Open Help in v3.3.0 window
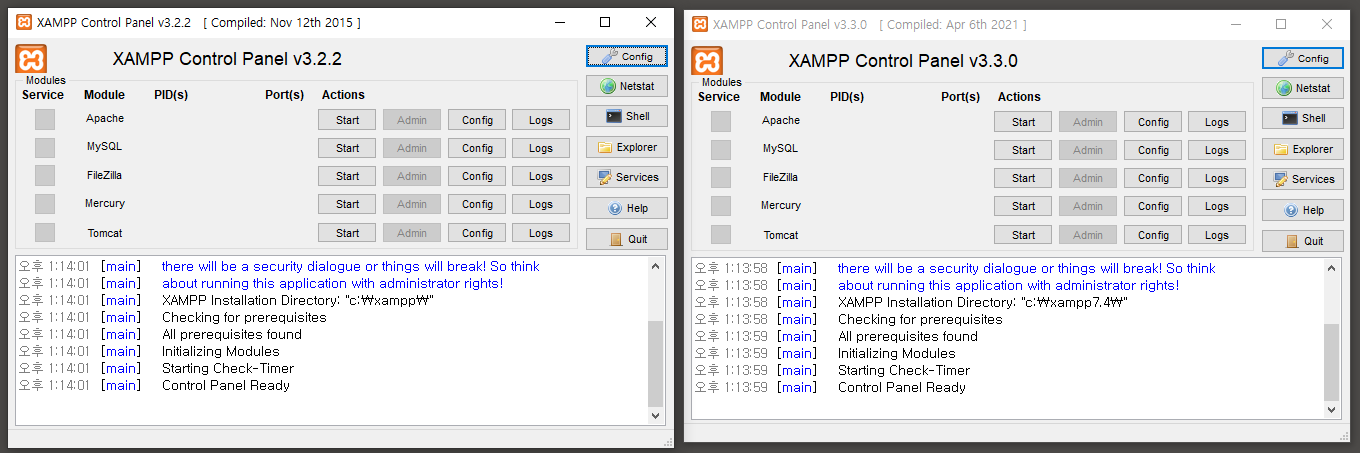The width and height of the screenshot is (1360, 453). click(1303, 211)
